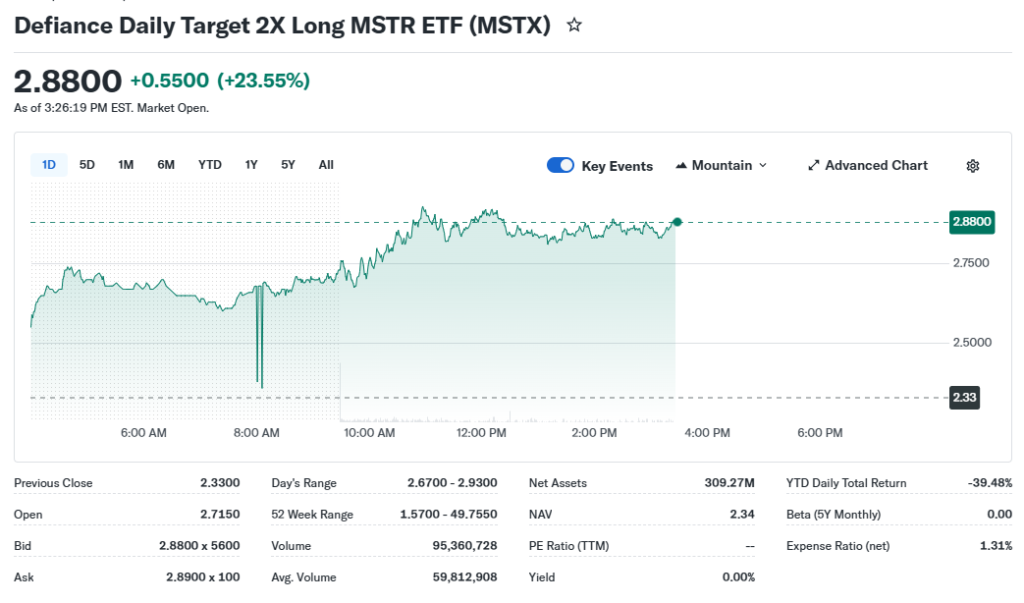Open chart settings gear icon
Screen dimensions: 1024x603
pyautogui.click(x=972, y=166)
